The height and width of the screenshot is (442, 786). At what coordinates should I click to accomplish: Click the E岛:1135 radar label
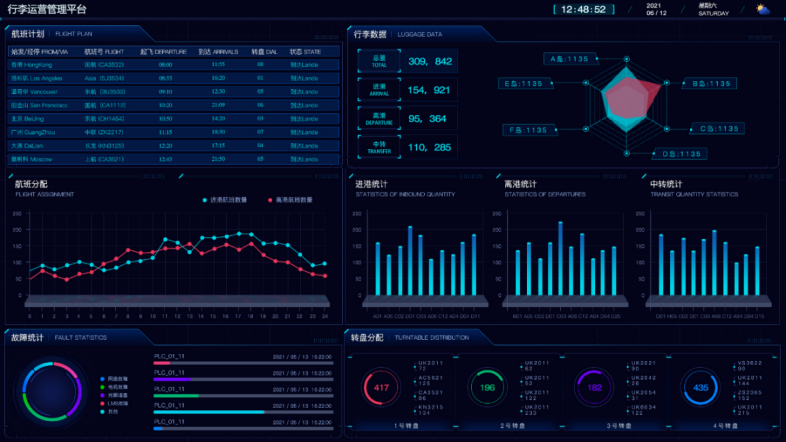pyautogui.click(x=525, y=83)
